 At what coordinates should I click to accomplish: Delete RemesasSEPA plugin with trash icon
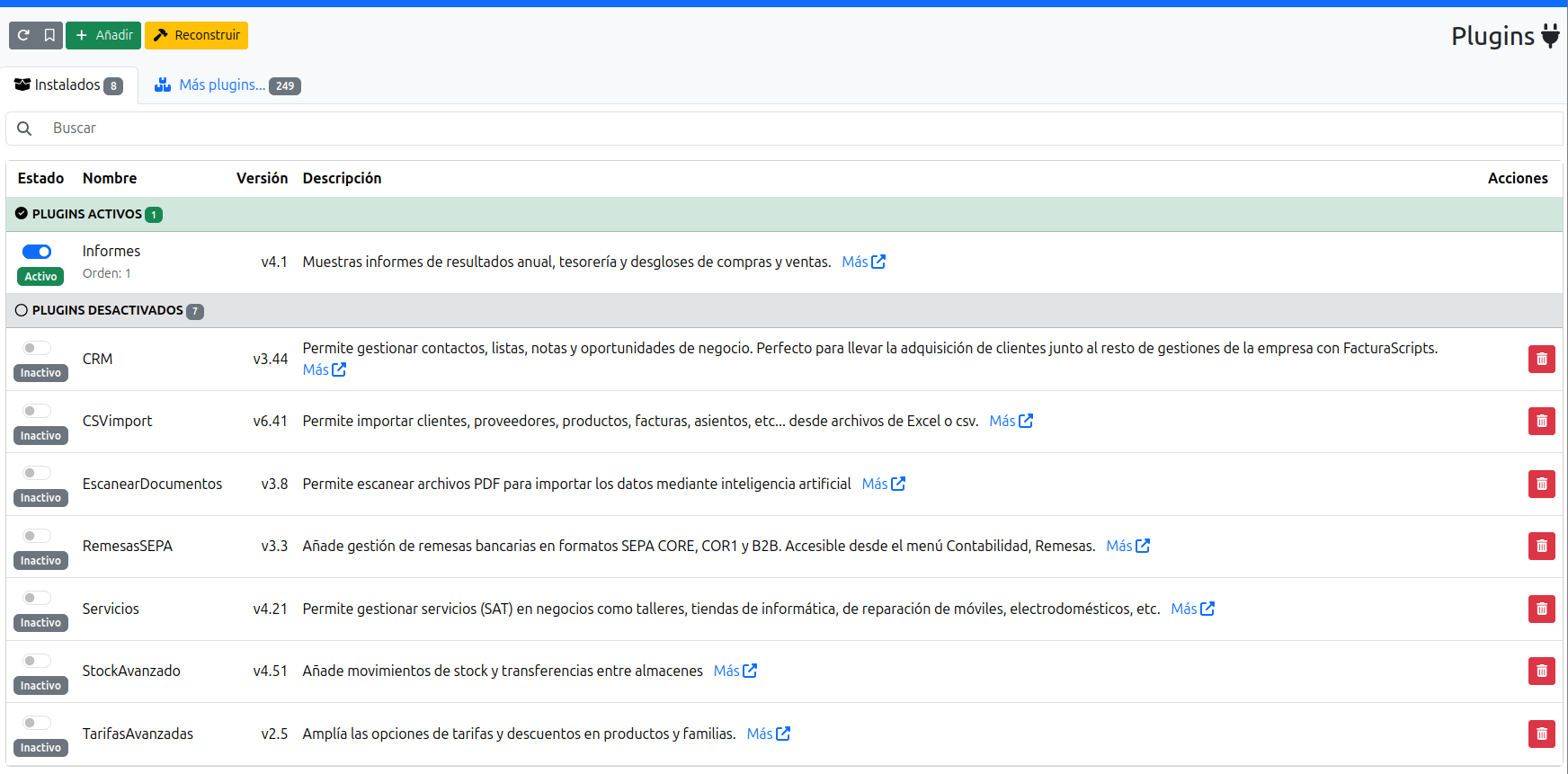click(x=1541, y=546)
